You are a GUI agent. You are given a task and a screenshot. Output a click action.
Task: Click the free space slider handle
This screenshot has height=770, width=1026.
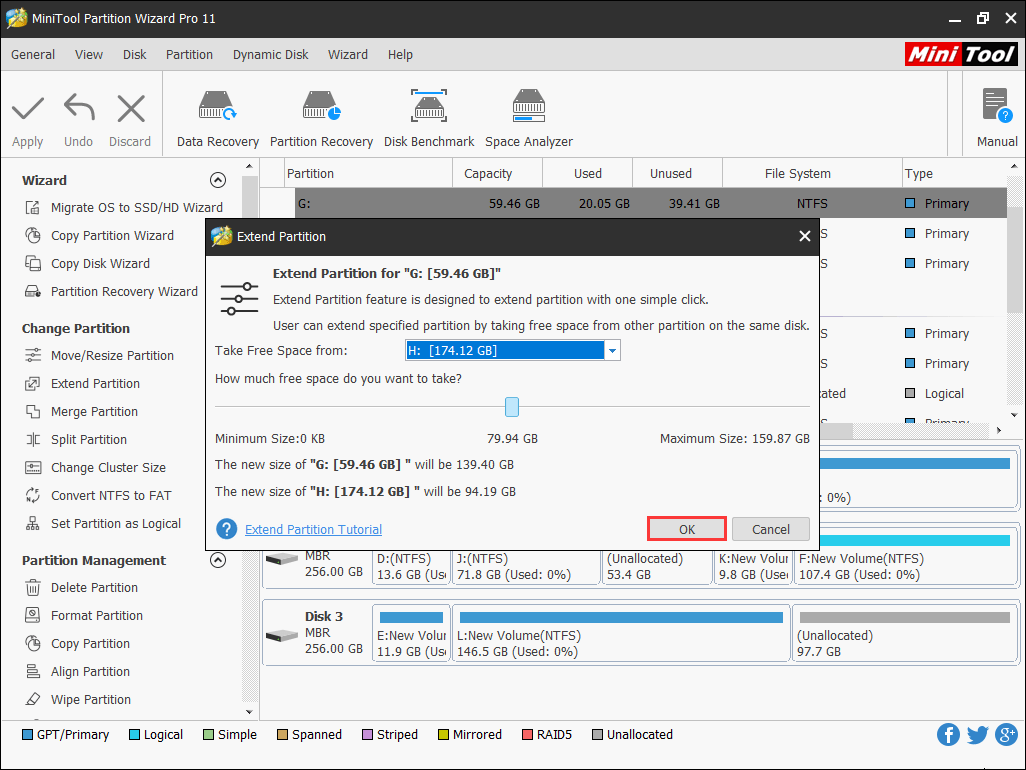(512, 407)
